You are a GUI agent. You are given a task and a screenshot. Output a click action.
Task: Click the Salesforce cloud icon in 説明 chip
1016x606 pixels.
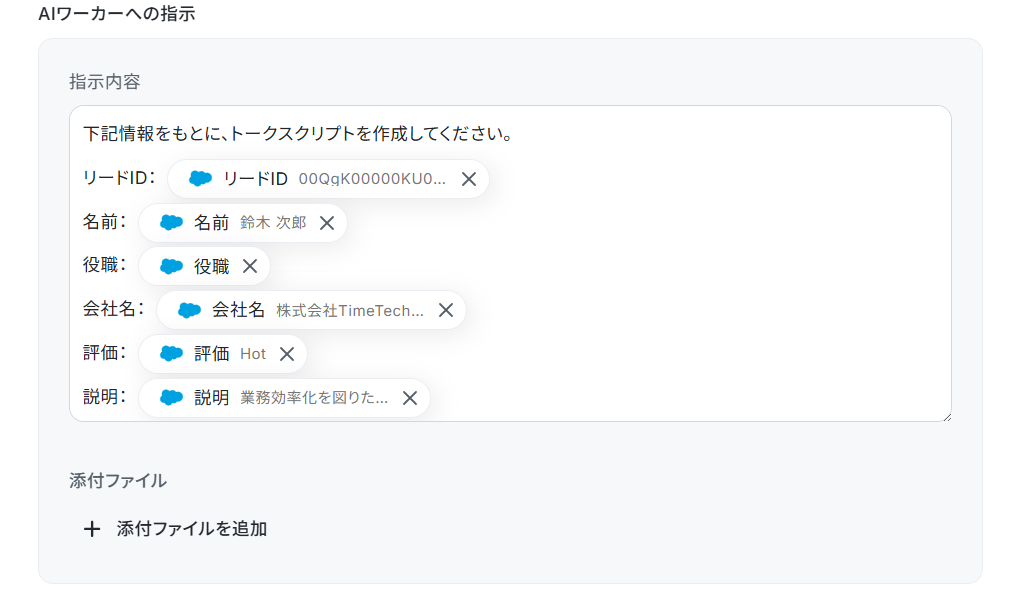click(x=171, y=397)
